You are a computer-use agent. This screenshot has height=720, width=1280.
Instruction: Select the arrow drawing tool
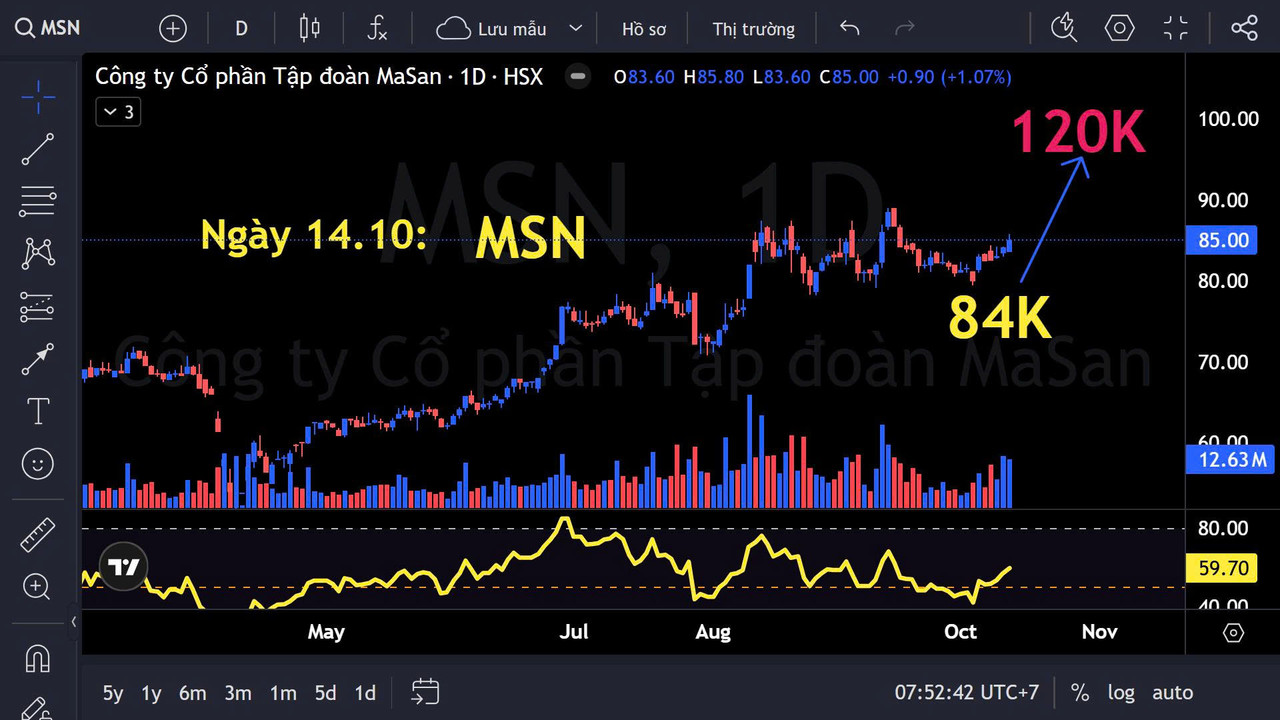coord(38,358)
